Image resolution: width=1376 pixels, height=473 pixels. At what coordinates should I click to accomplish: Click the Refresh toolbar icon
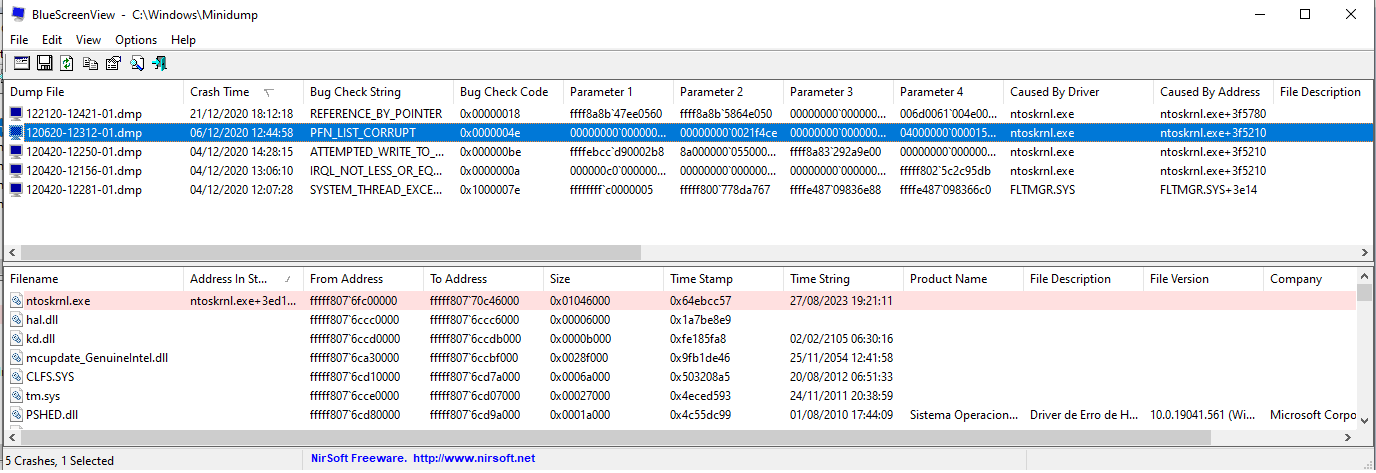pos(67,63)
